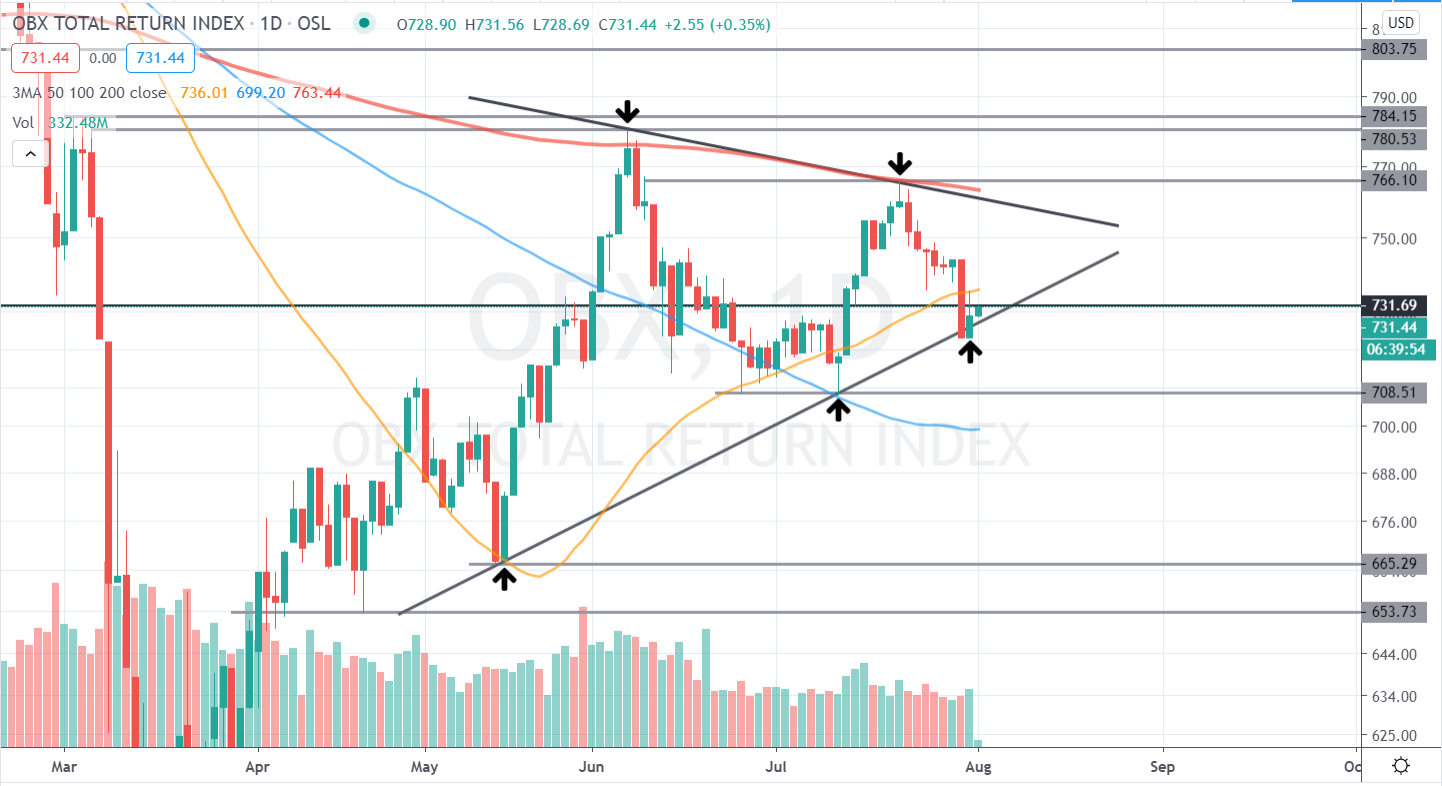Collapse the indicator legend with chevron

(x=30, y=153)
